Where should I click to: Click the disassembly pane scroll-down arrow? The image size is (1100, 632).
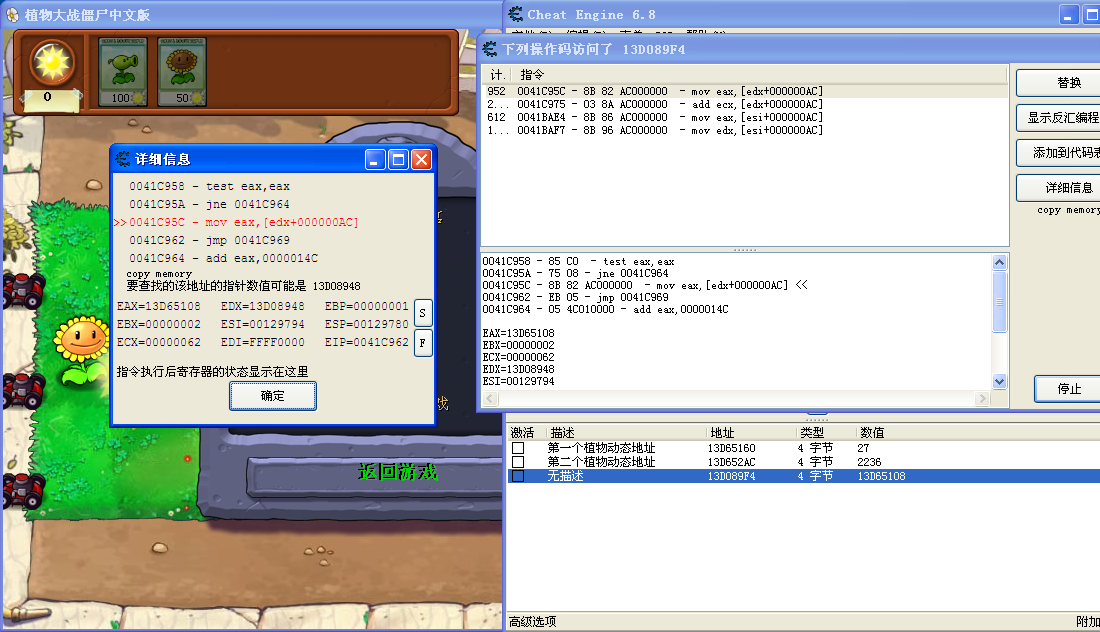tap(1000, 382)
